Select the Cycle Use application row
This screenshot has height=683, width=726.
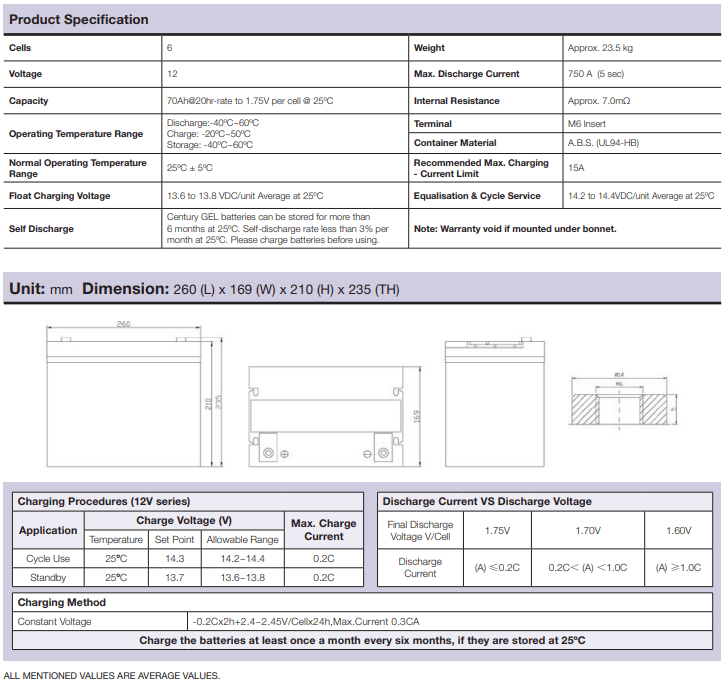48,559
